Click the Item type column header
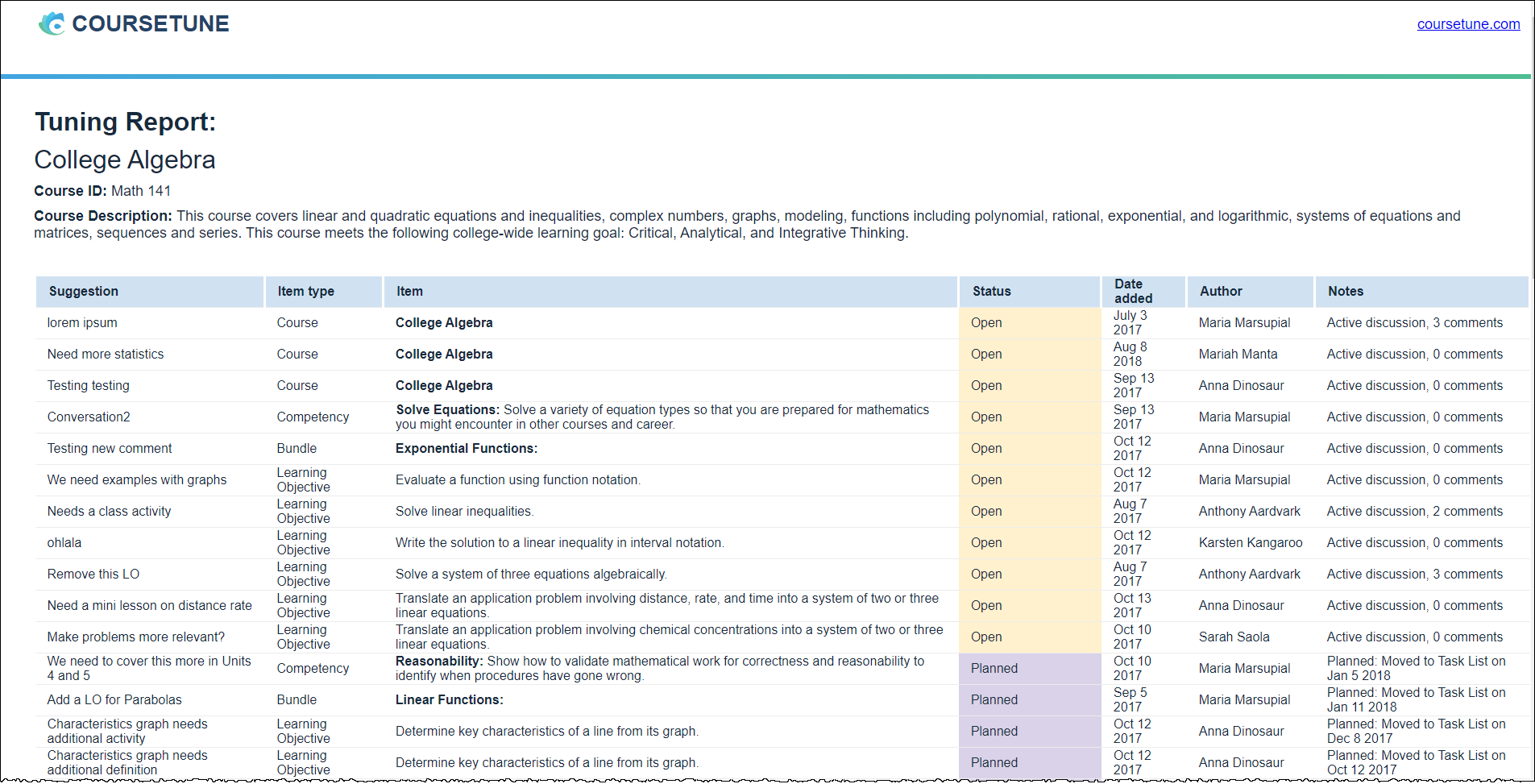 pos(305,292)
